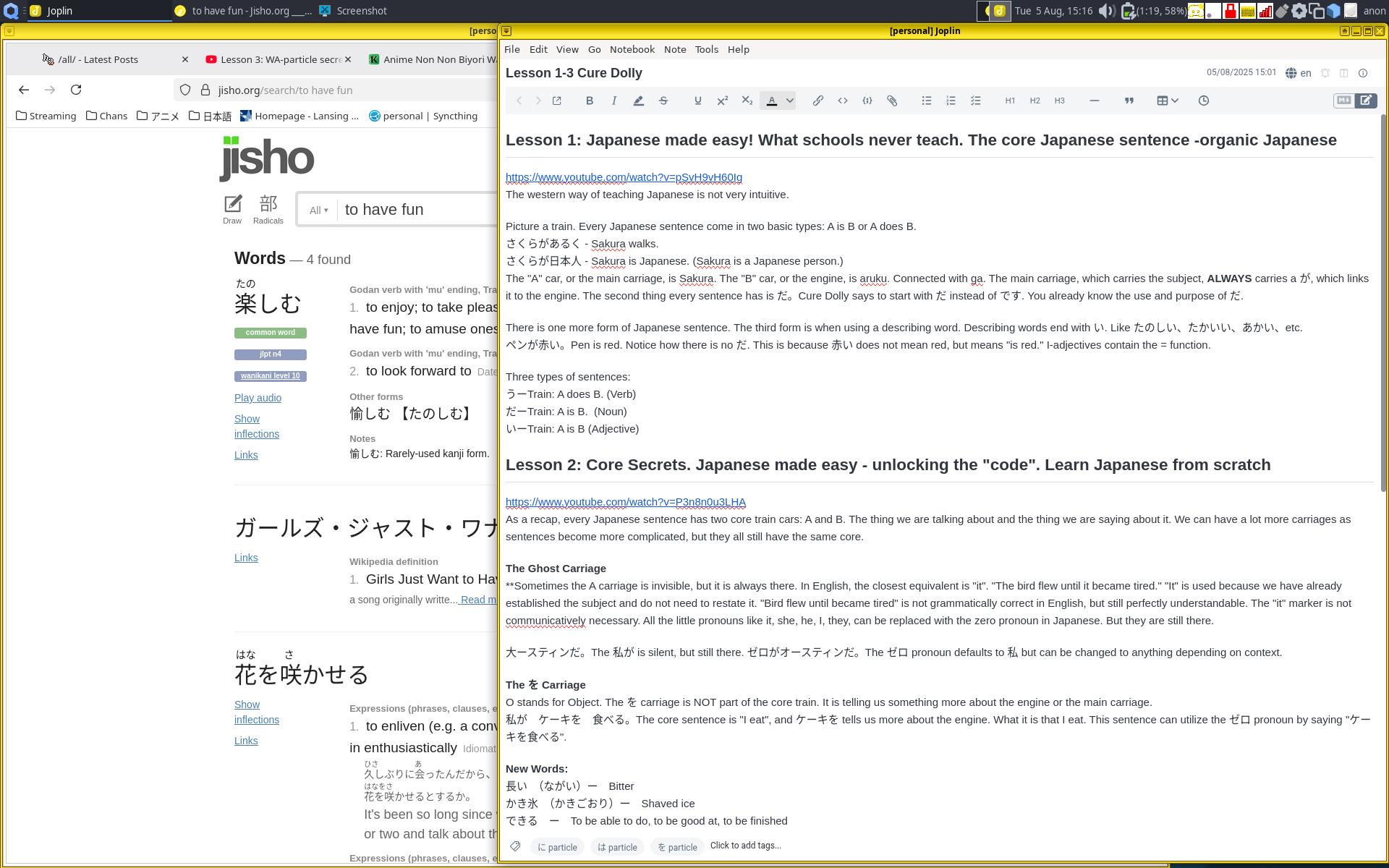Click Play audio for 楽しむ
The width and height of the screenshot is (1389, 868).
[258, 398]
